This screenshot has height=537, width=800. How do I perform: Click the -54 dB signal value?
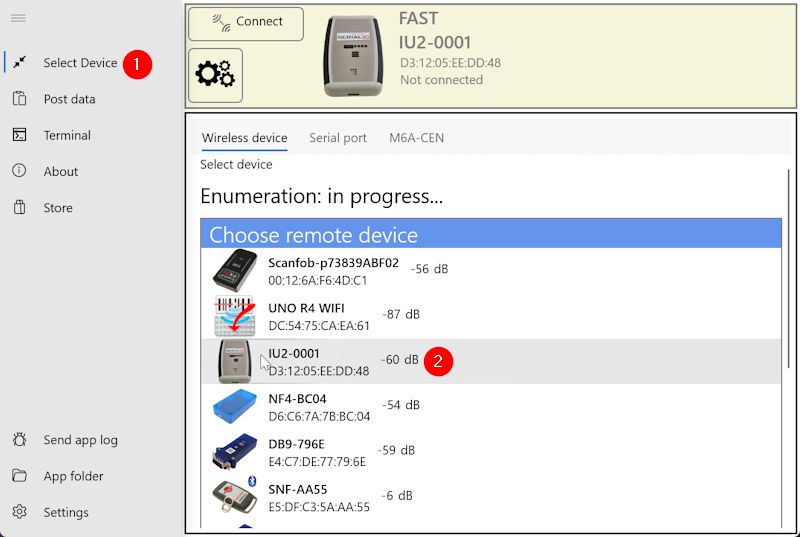click(x=401, y=405)
